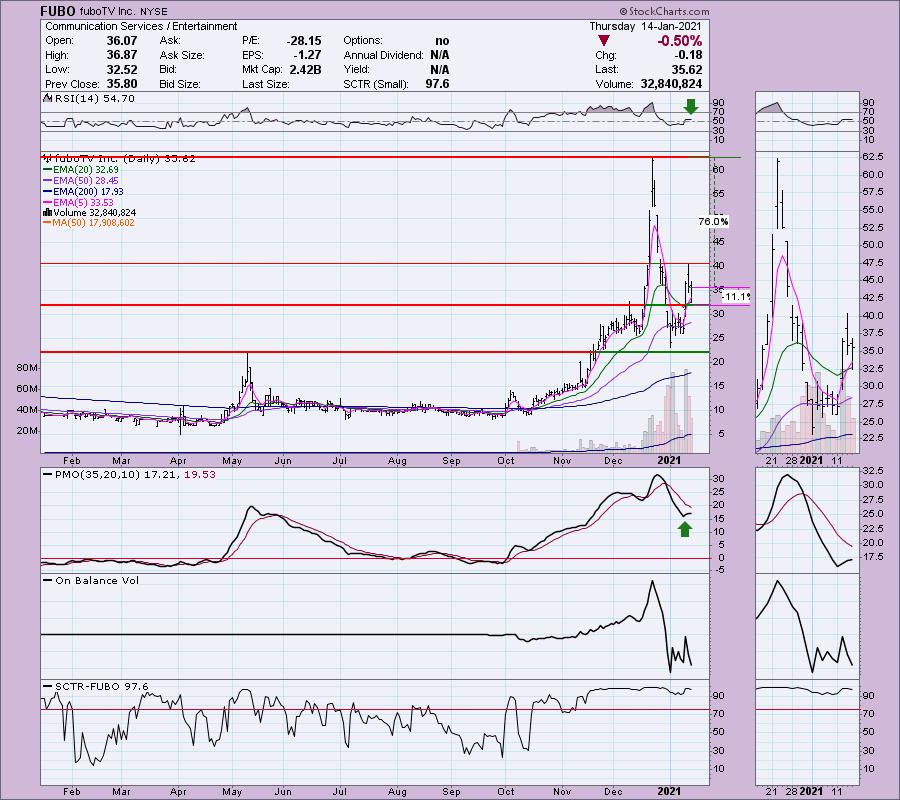Viewport: 900px width, 800px height.
Task: Click the zoomed RSI thumbnail panel
Action: point(807,120)
